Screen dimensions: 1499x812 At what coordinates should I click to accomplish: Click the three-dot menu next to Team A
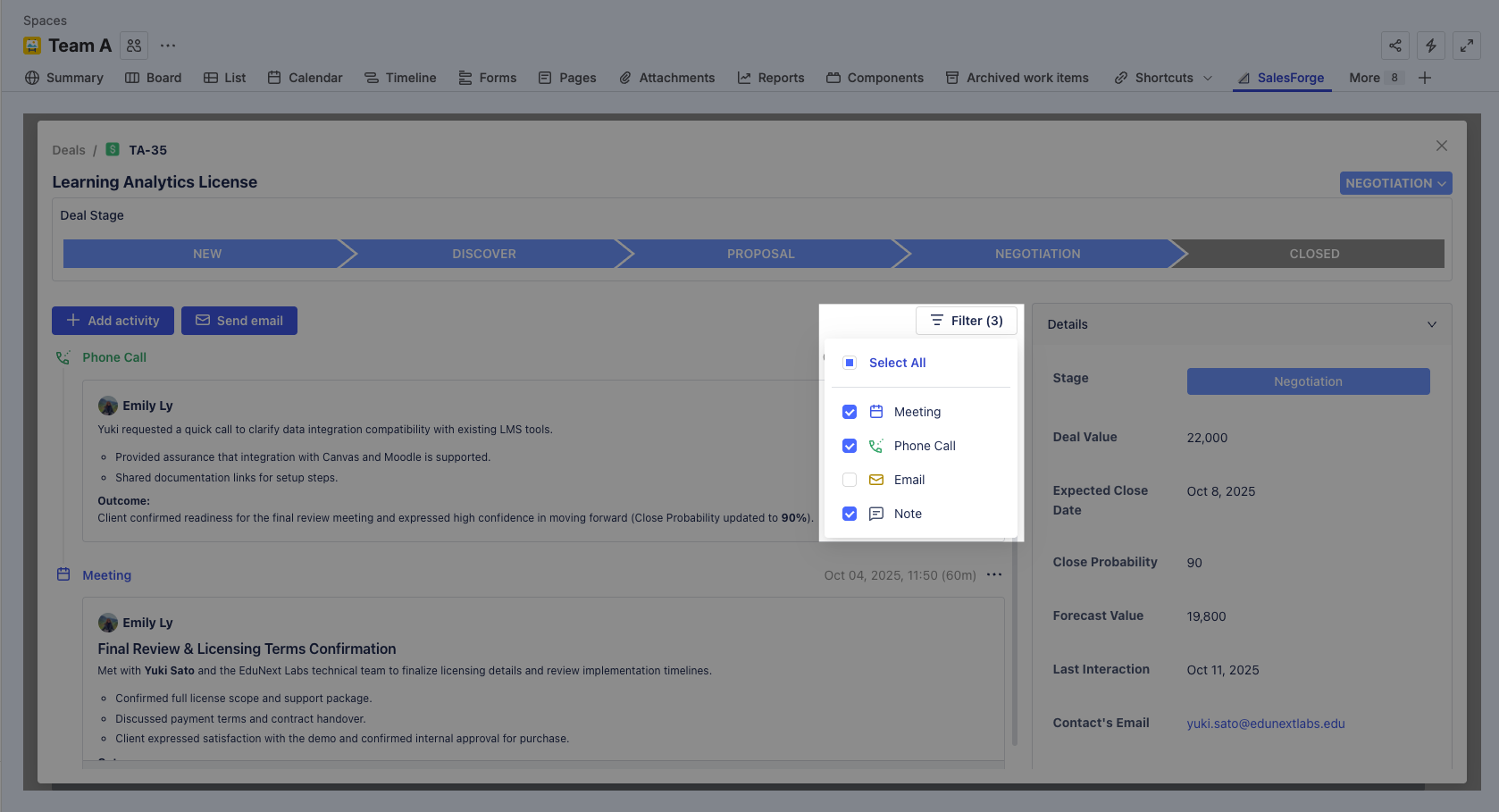[x=168, y=46]
